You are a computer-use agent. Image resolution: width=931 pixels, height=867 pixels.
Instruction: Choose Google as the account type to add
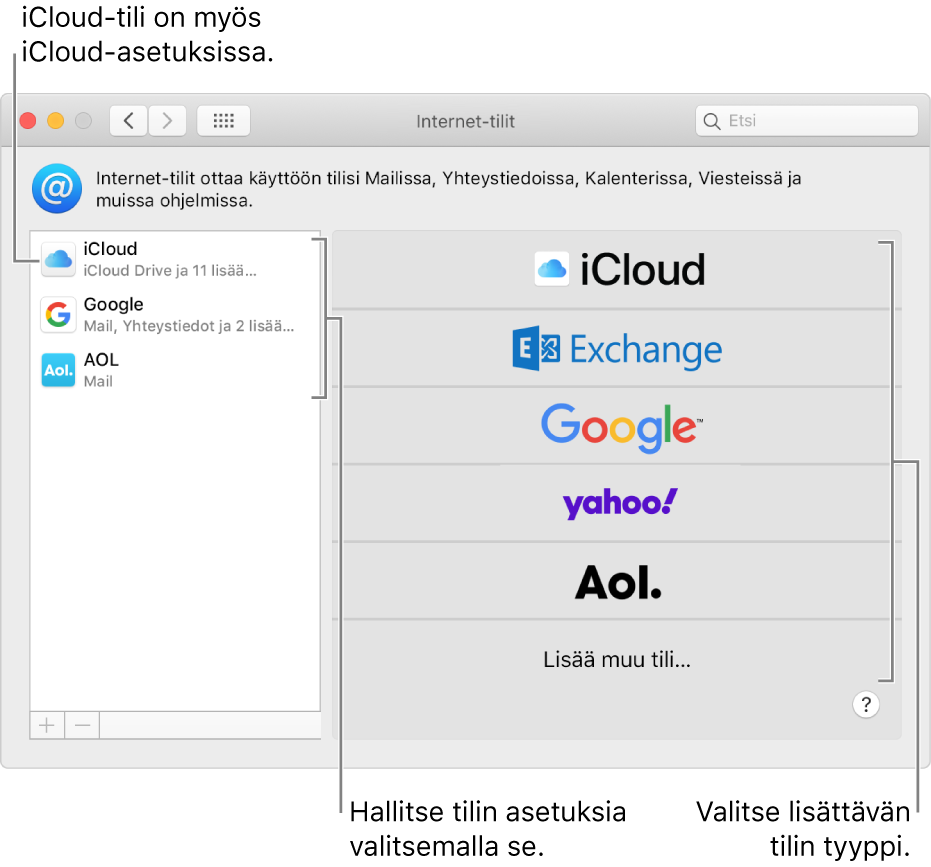click(616, 426)
